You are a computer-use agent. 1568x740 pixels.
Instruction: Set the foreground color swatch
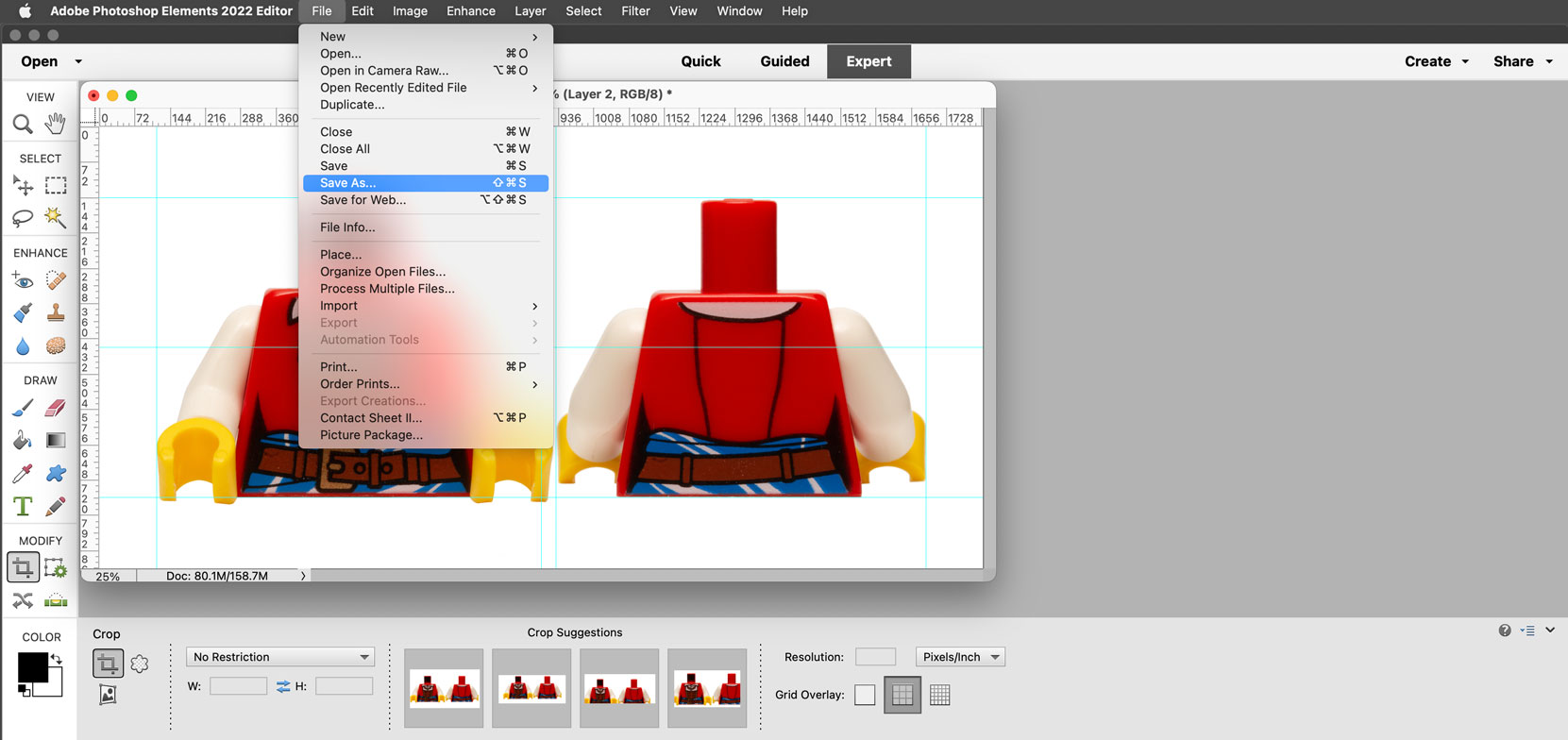pos(32,667)
